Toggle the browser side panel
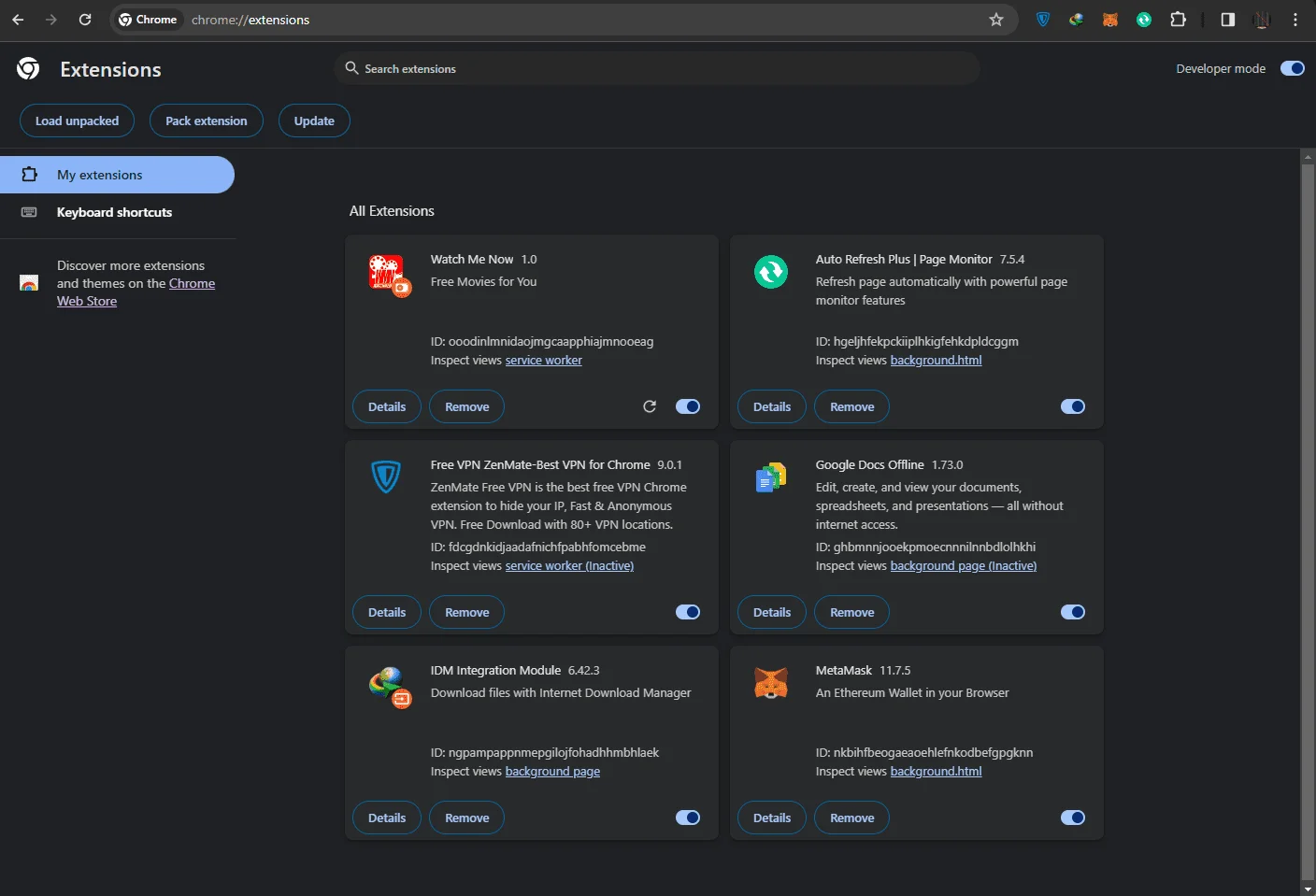 [1228, 20]
